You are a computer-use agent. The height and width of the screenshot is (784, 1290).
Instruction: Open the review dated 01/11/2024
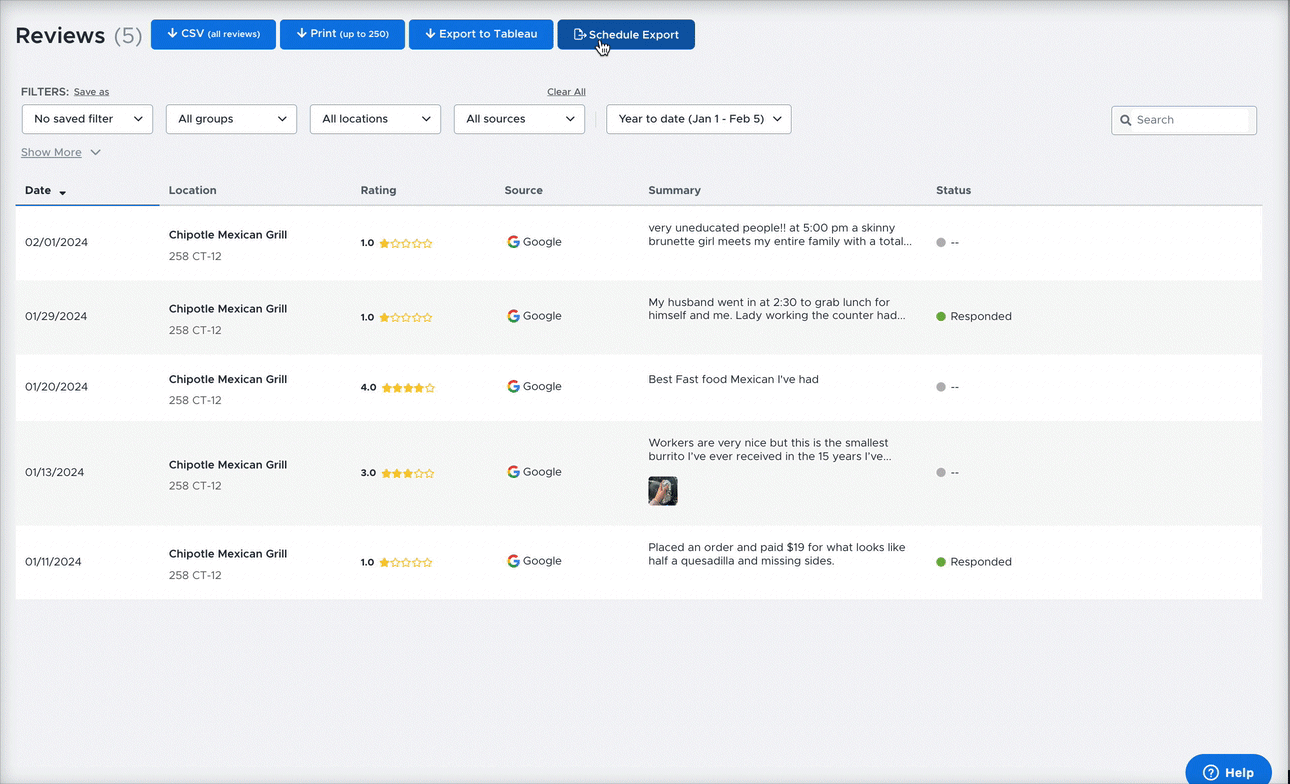pos(639,562)
